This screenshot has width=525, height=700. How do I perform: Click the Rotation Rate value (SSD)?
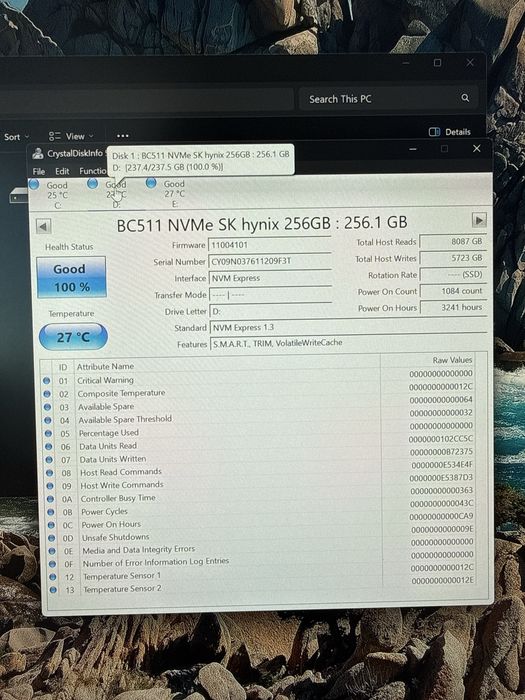point(453,275)
